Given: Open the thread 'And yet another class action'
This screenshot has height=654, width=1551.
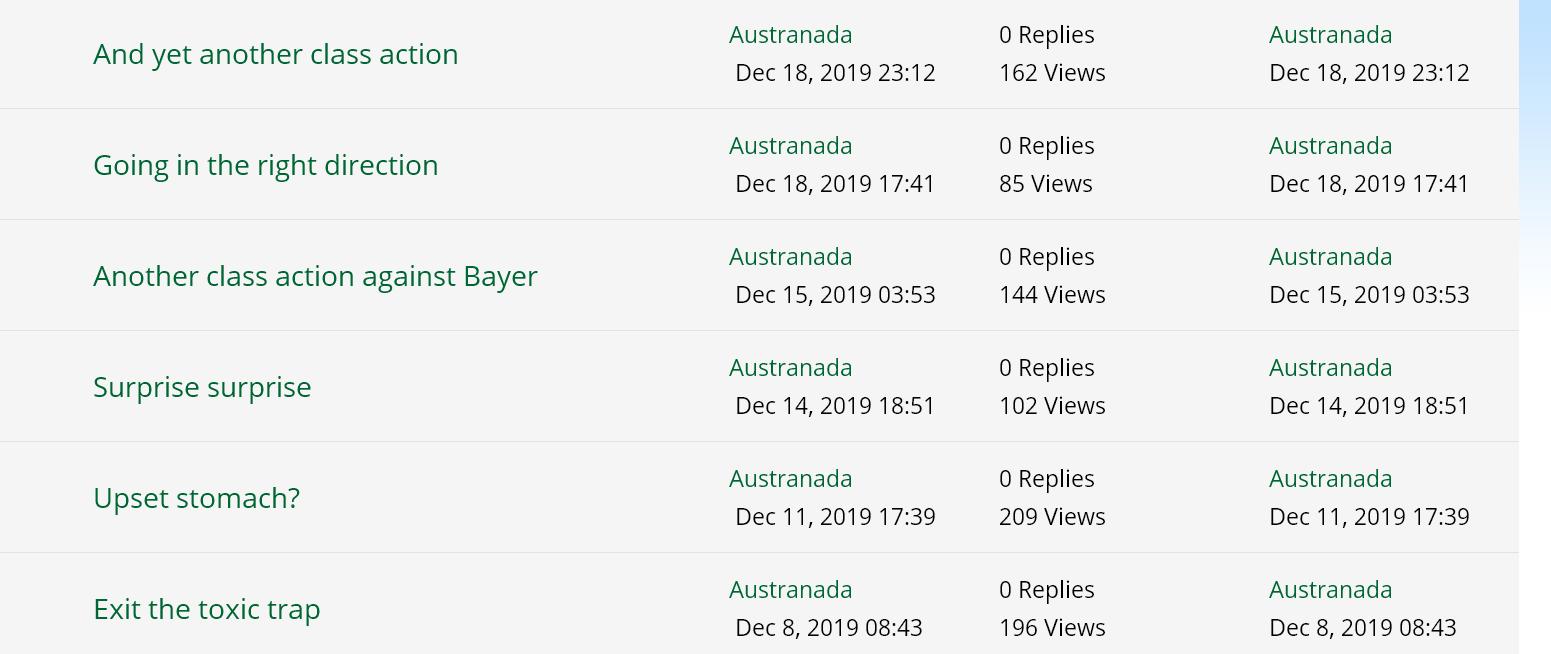Looking at the screenshot, I should (x=275, y=54).
